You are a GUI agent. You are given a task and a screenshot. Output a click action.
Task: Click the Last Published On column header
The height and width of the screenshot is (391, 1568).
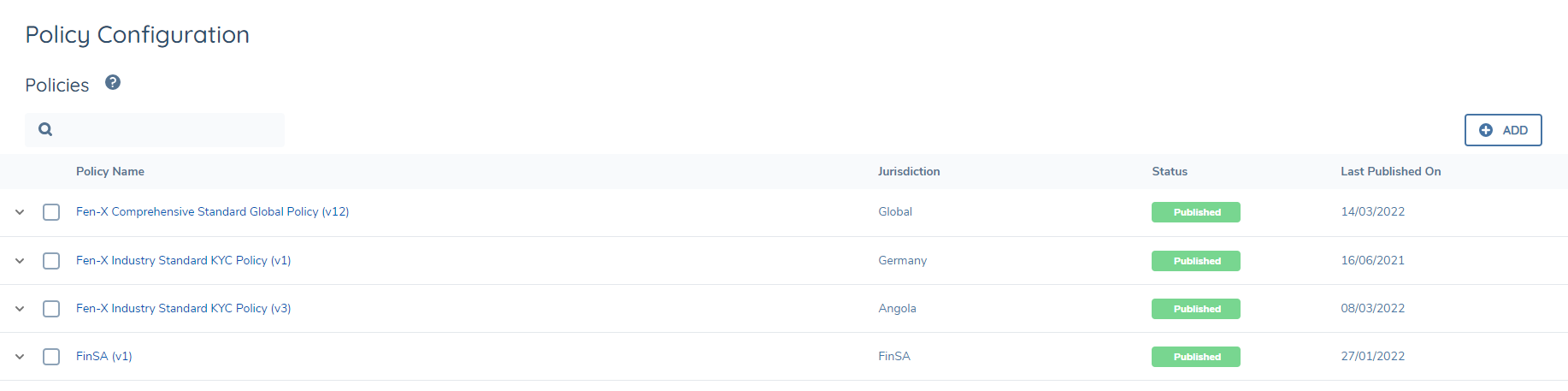(1390, 171)
